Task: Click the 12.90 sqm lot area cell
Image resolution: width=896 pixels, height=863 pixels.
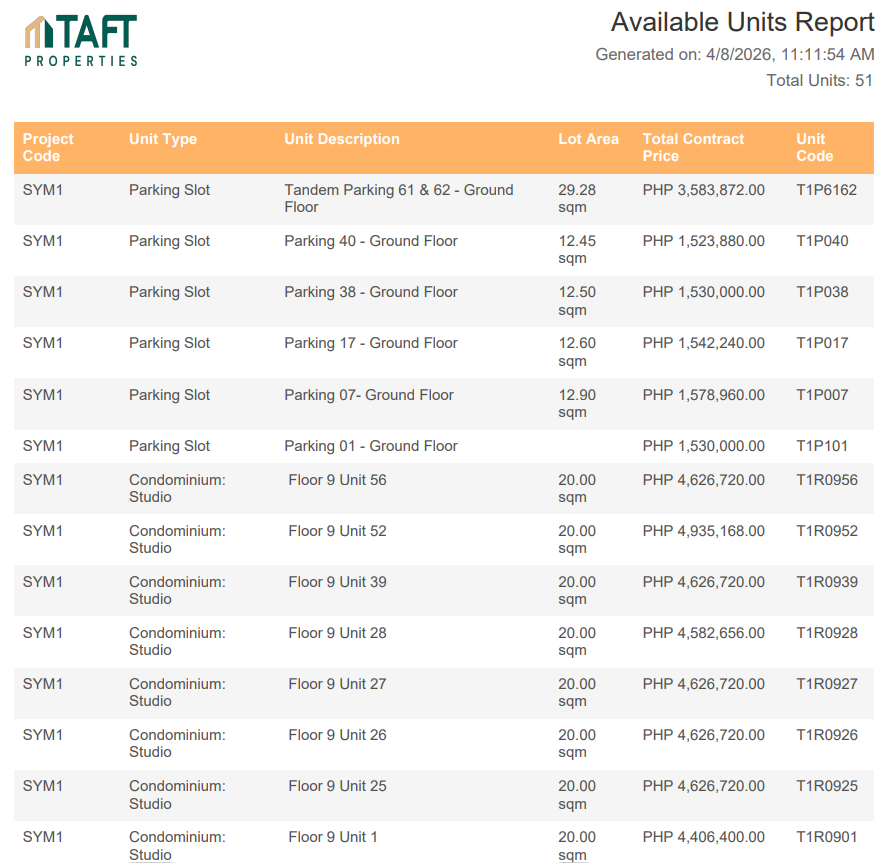Action: 576,403
